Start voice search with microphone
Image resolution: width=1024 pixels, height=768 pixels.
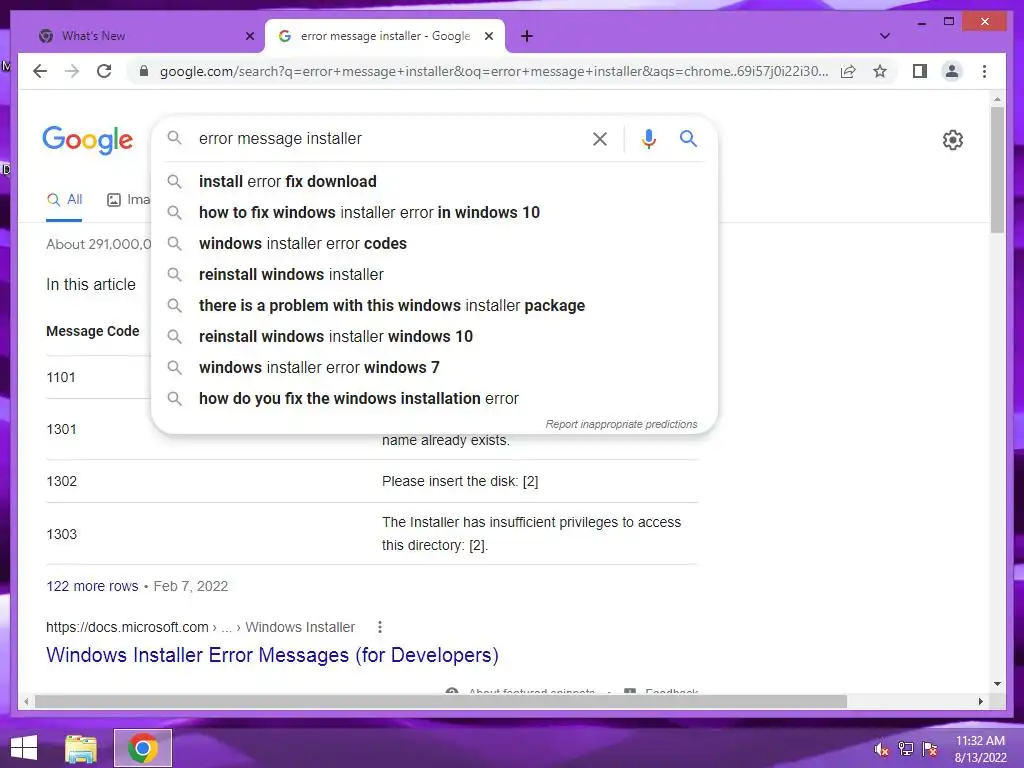point(648,138)
